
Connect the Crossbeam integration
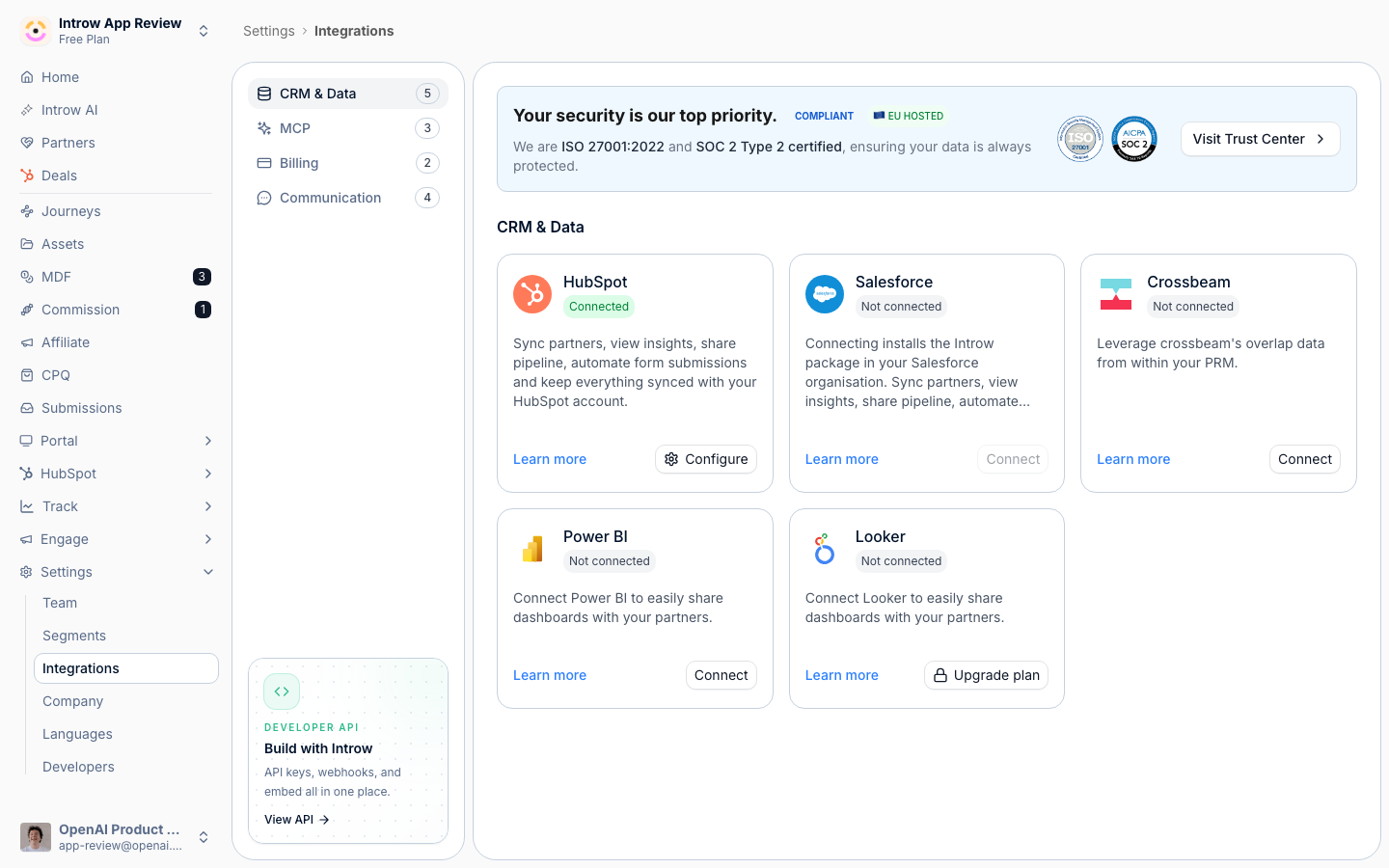click(x=1304, y=459)
